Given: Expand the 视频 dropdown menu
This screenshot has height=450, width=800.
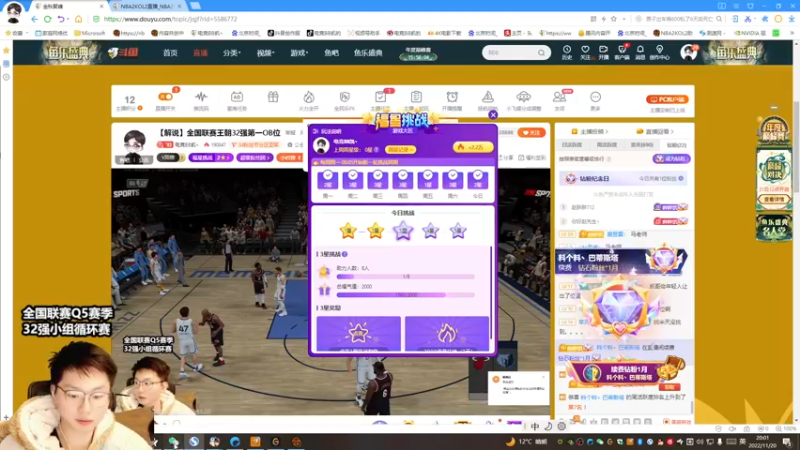Looking at the screenshot, I should pos(265,53).
